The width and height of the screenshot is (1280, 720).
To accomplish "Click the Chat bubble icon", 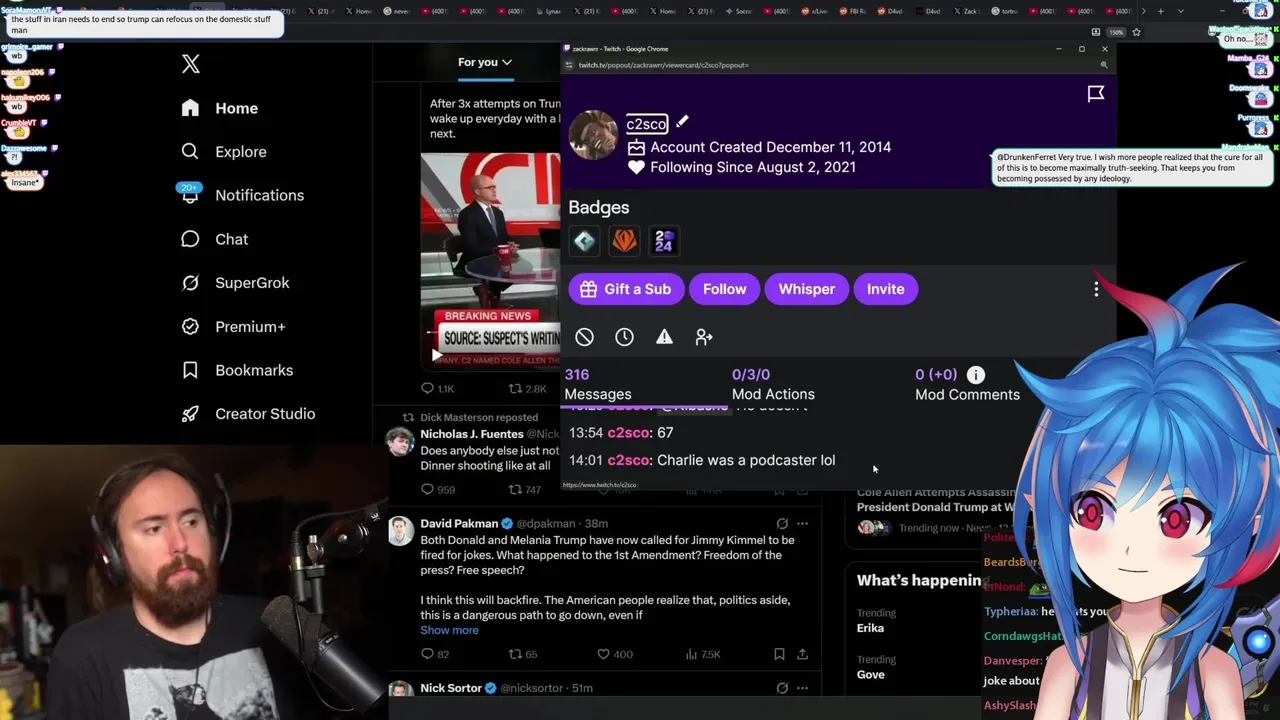I will (190, 239).
